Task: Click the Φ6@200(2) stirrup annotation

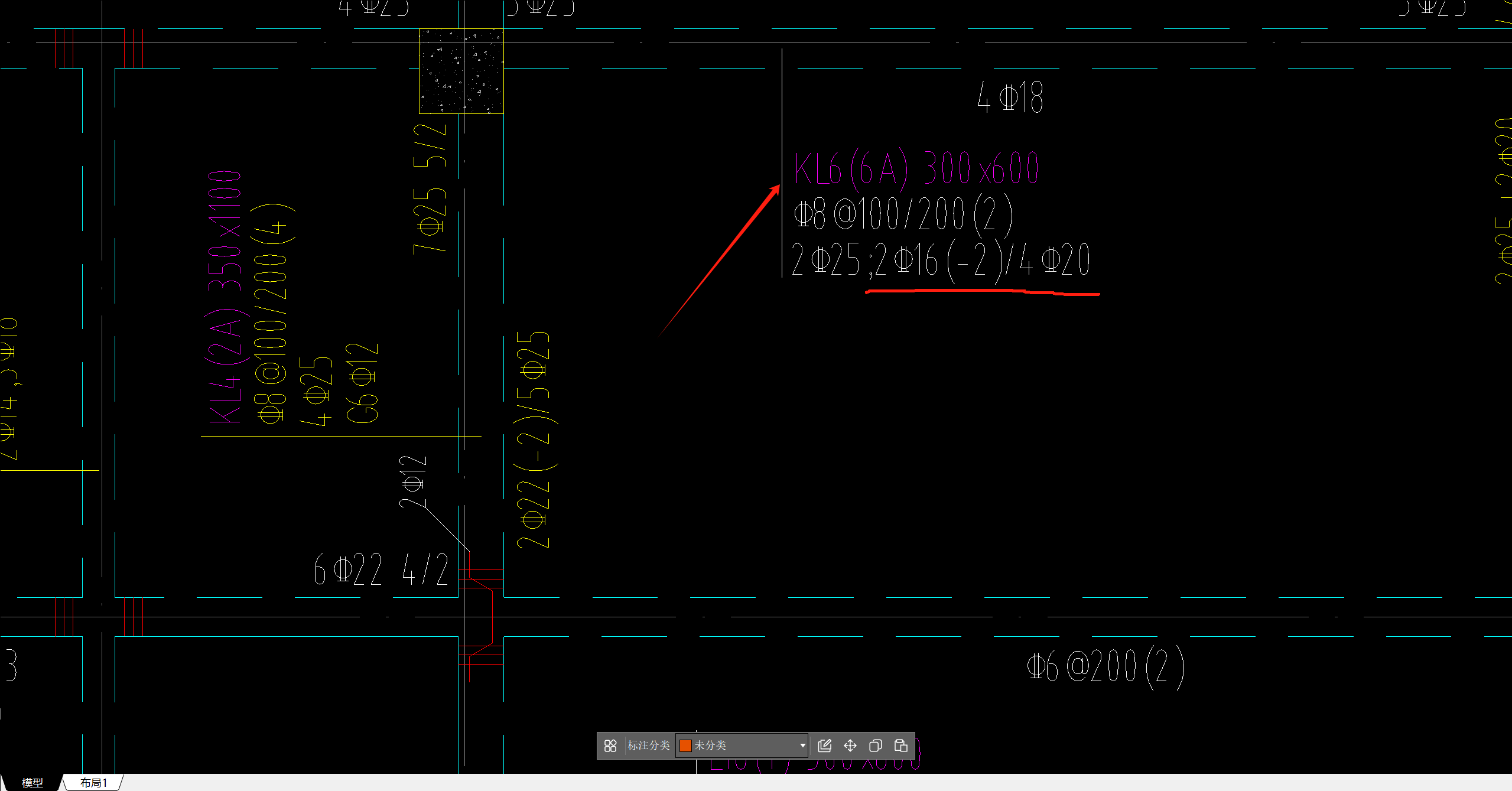Action: tap(1106, 667)
